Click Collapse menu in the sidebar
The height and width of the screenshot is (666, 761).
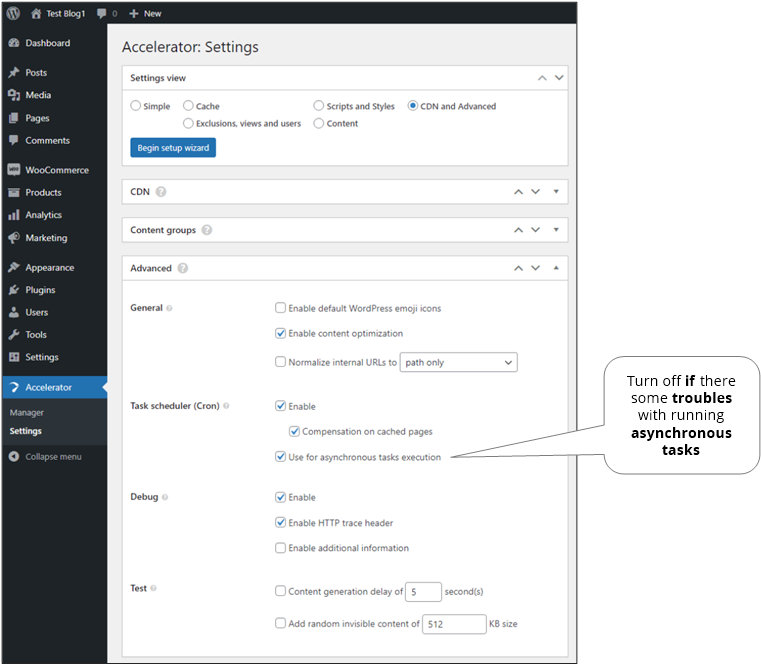tap(53, 457)
